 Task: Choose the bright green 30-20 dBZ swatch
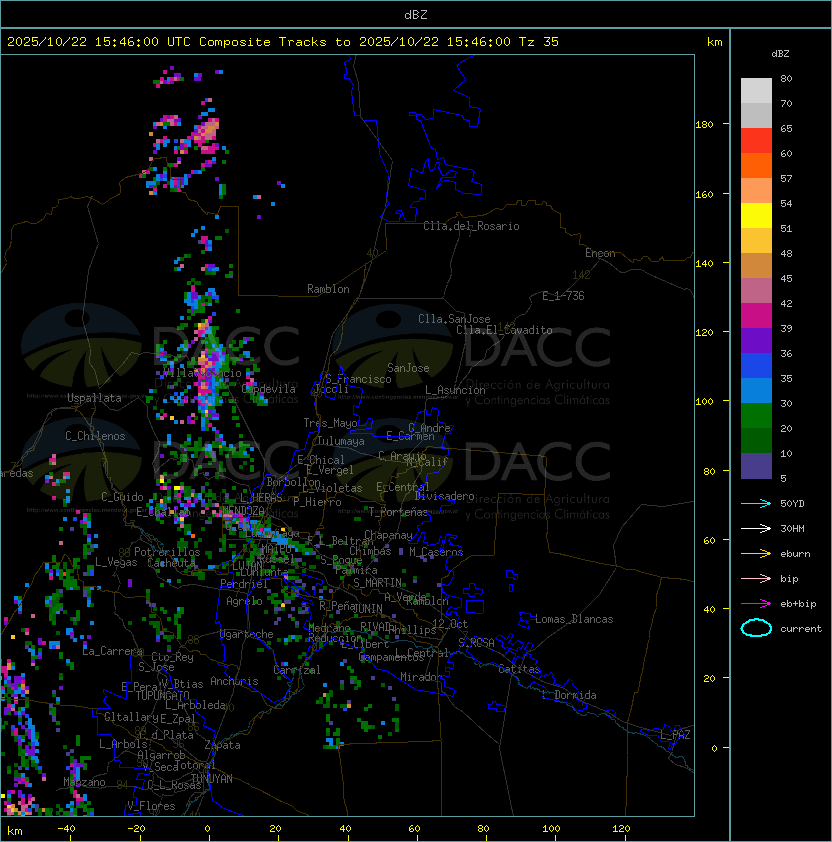(756, 416)
